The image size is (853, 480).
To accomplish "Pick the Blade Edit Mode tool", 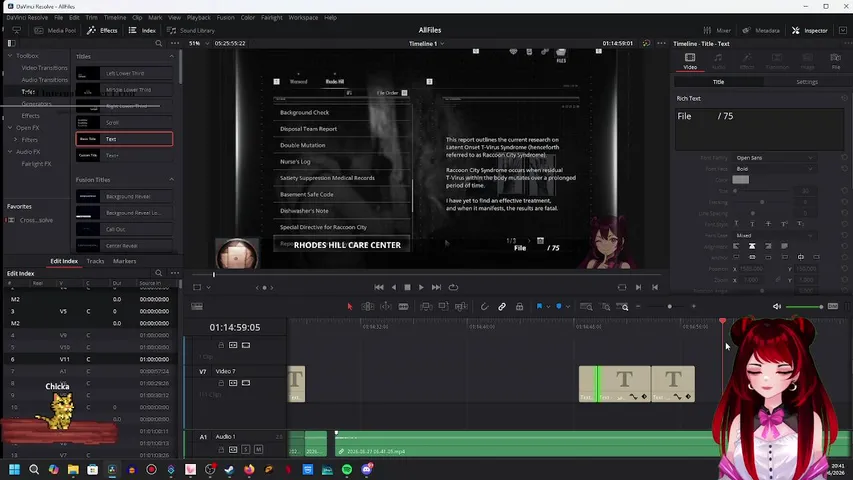I will pyautogui.click(x=403, y=306).
